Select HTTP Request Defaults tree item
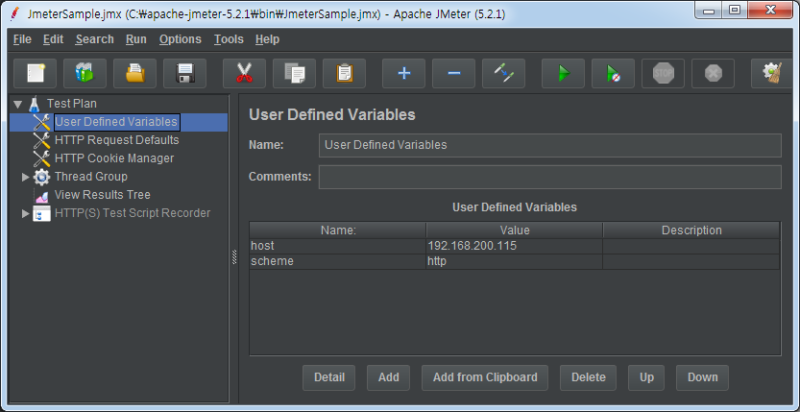The image size is (800, 412). tap(117, 140)
